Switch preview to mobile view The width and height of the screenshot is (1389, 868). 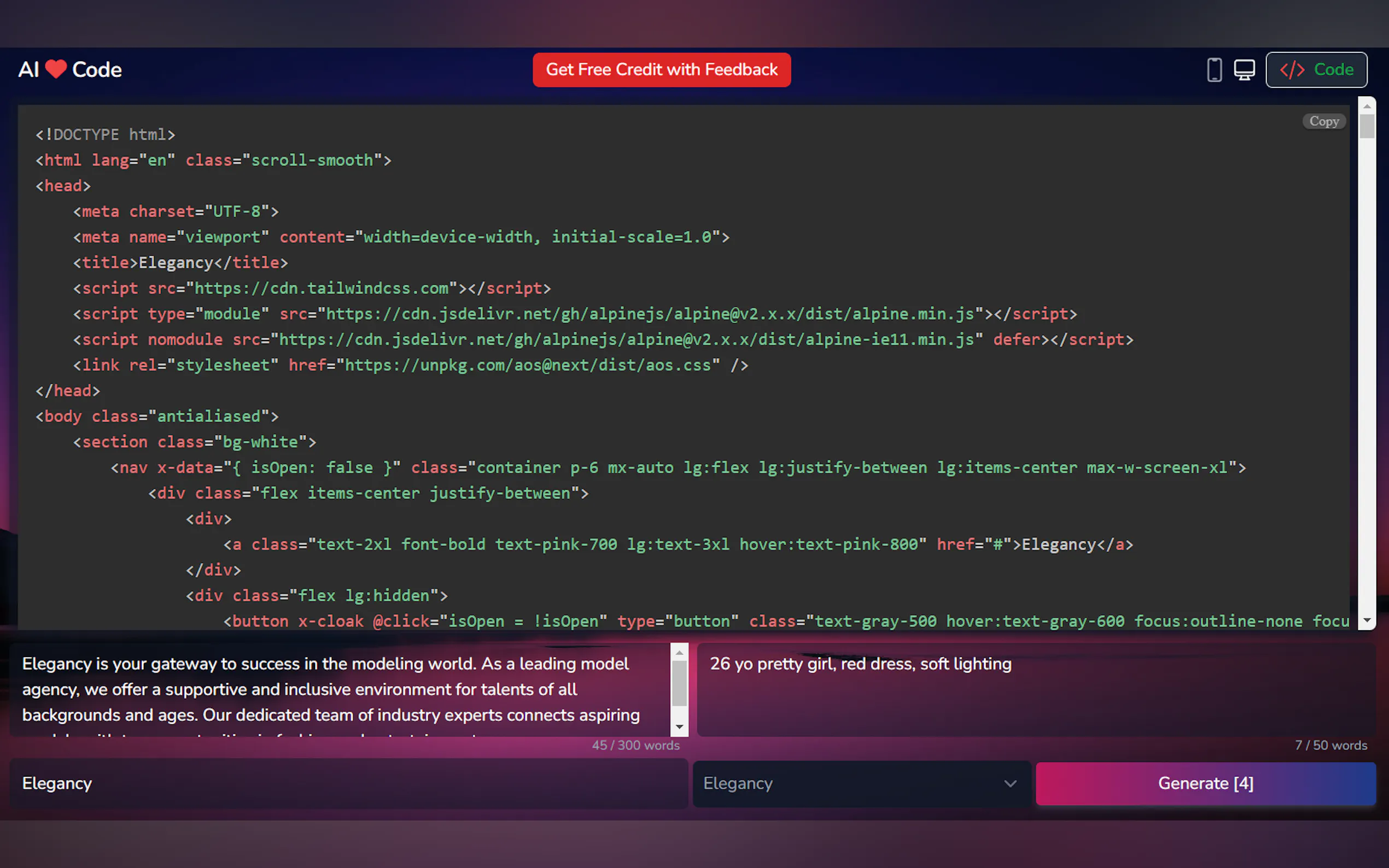pyautogui.click(x=1215, y=69)
